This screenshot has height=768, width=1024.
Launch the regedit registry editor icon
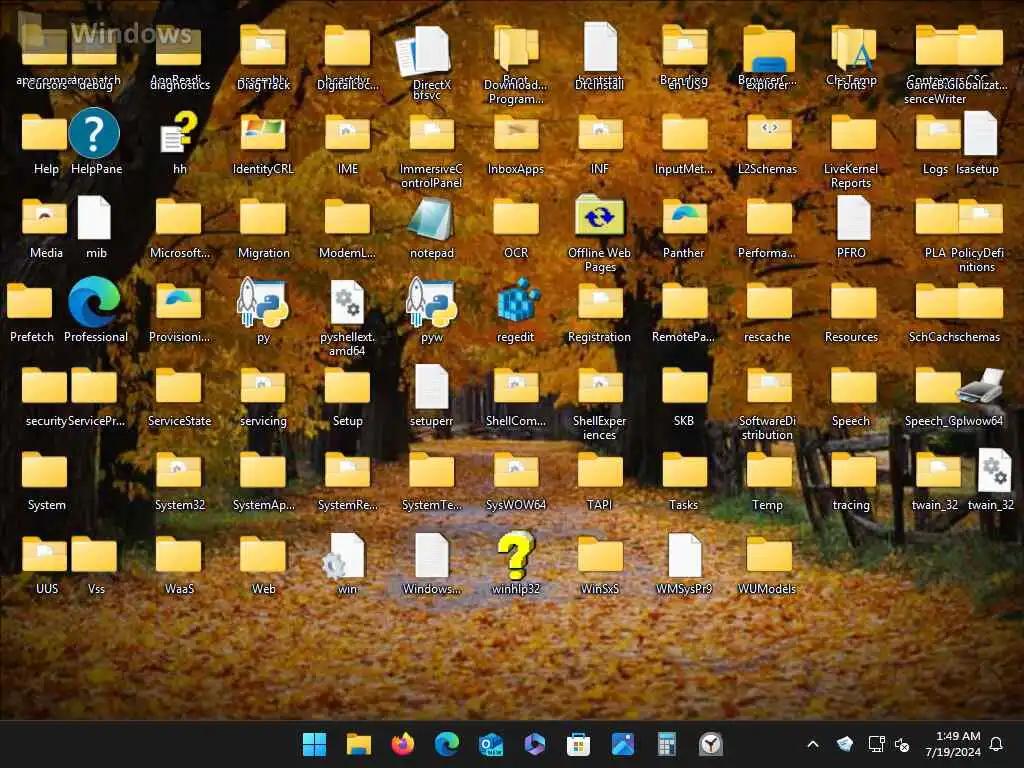[x=516, y=301]
